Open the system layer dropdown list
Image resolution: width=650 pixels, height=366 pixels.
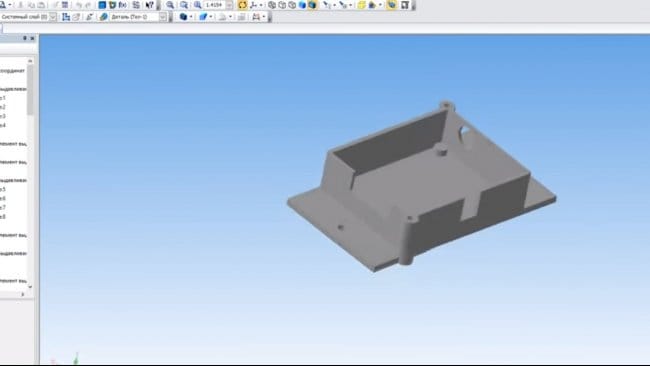point(53,17)
